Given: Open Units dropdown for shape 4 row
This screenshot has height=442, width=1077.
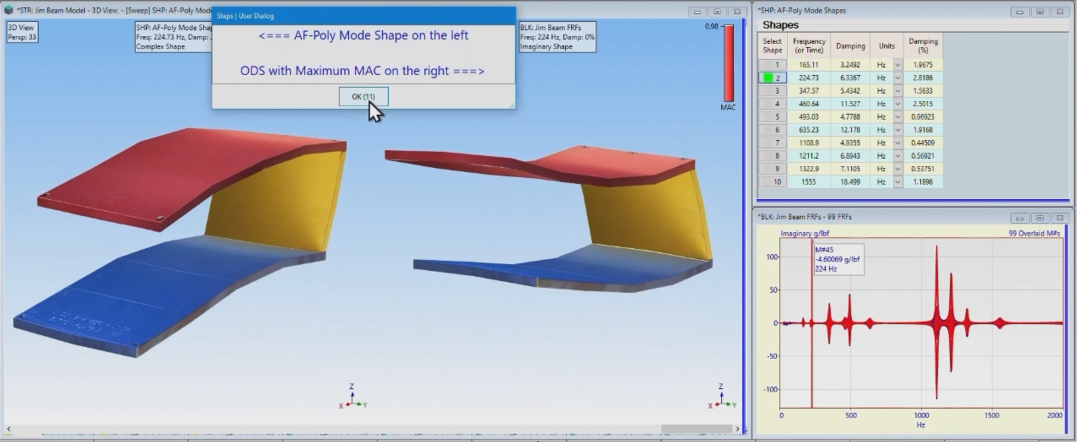Looking at the screenshot, I should click(897, 103).
